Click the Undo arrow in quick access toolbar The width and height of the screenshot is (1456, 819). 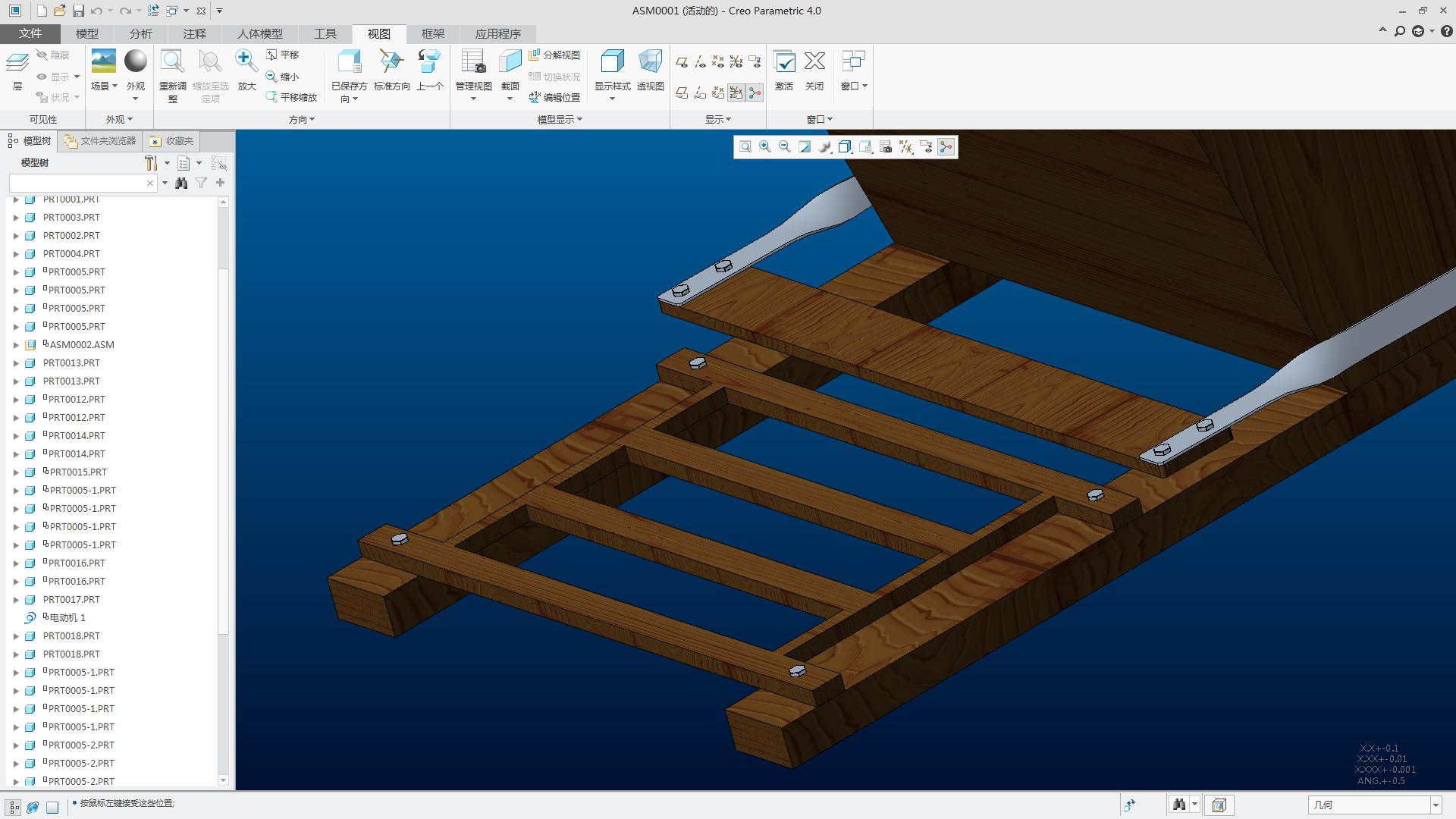(x=96, y=11)
